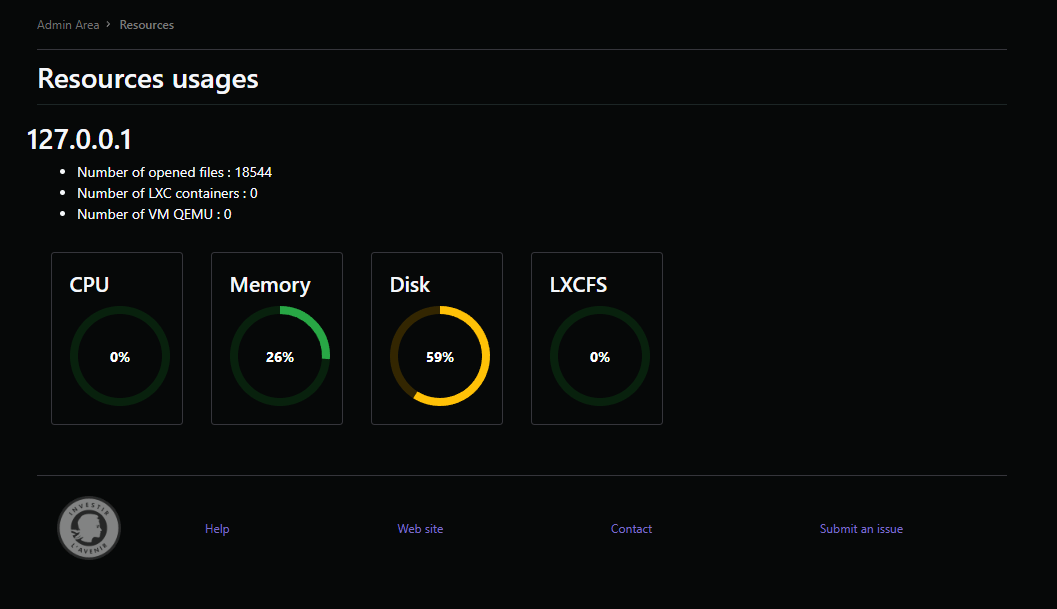Screen dimensions: 1057x609
Task: Click the Resources usages page heading
Action: click(x=148, y=79)
